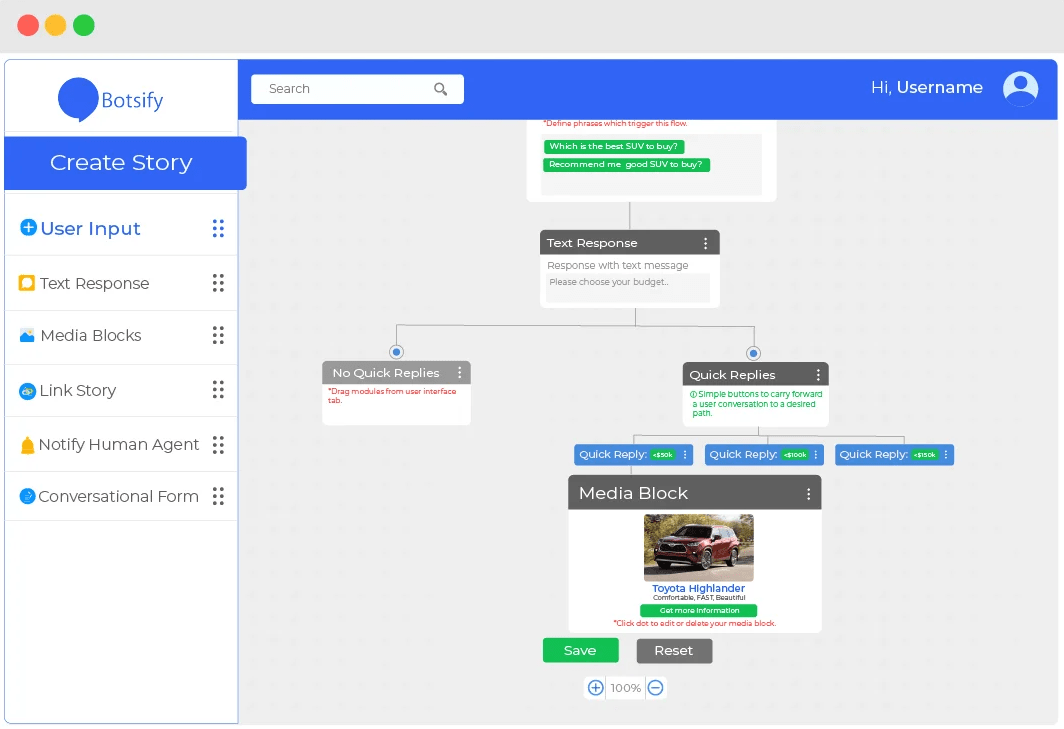Click the Notify Human Agent bell icon
Image resolution: width=1064 pixels, height=729 pixels.
tap(27, 445)
